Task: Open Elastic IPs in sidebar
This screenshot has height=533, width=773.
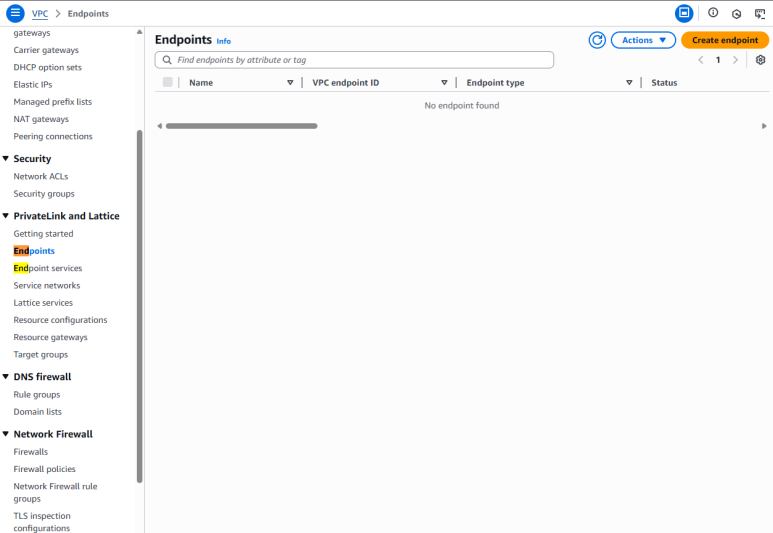Action: tap(33, 84)
